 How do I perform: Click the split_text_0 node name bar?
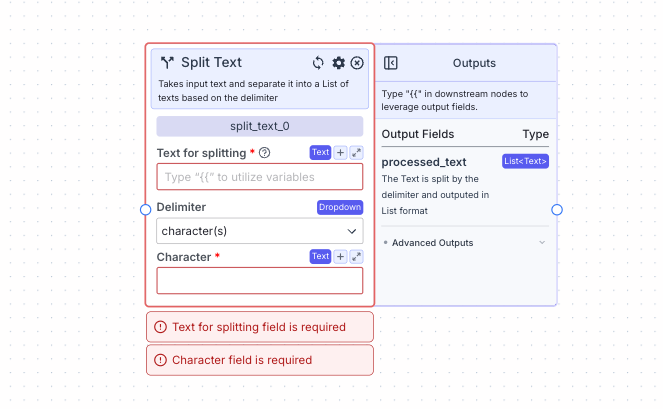260,126
